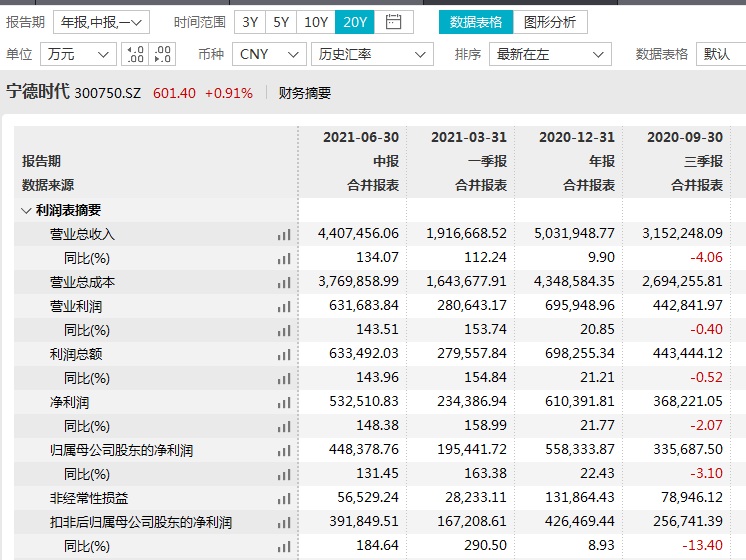The height and width of the screenshot is (560, 746).
Task: Select the 非经常性损益 row label
Action: click(89, 498)
